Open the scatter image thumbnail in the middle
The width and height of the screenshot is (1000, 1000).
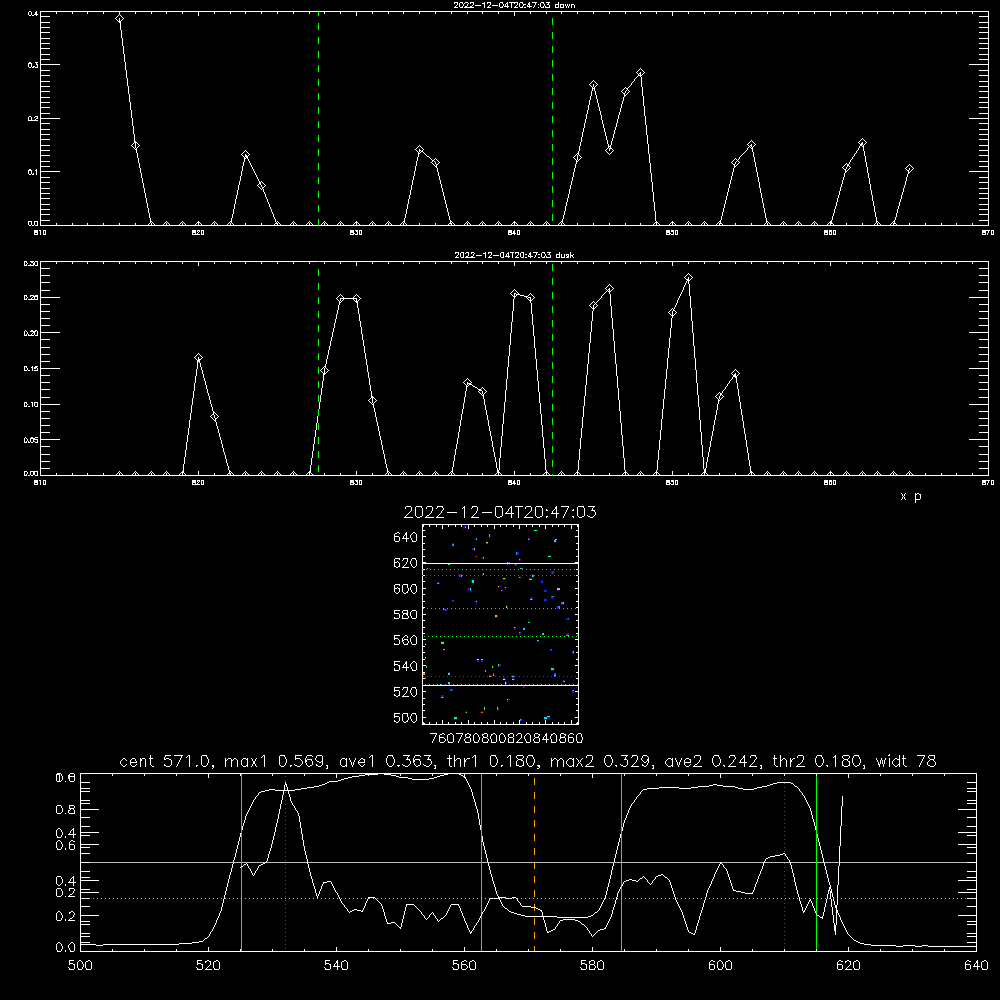500,624
